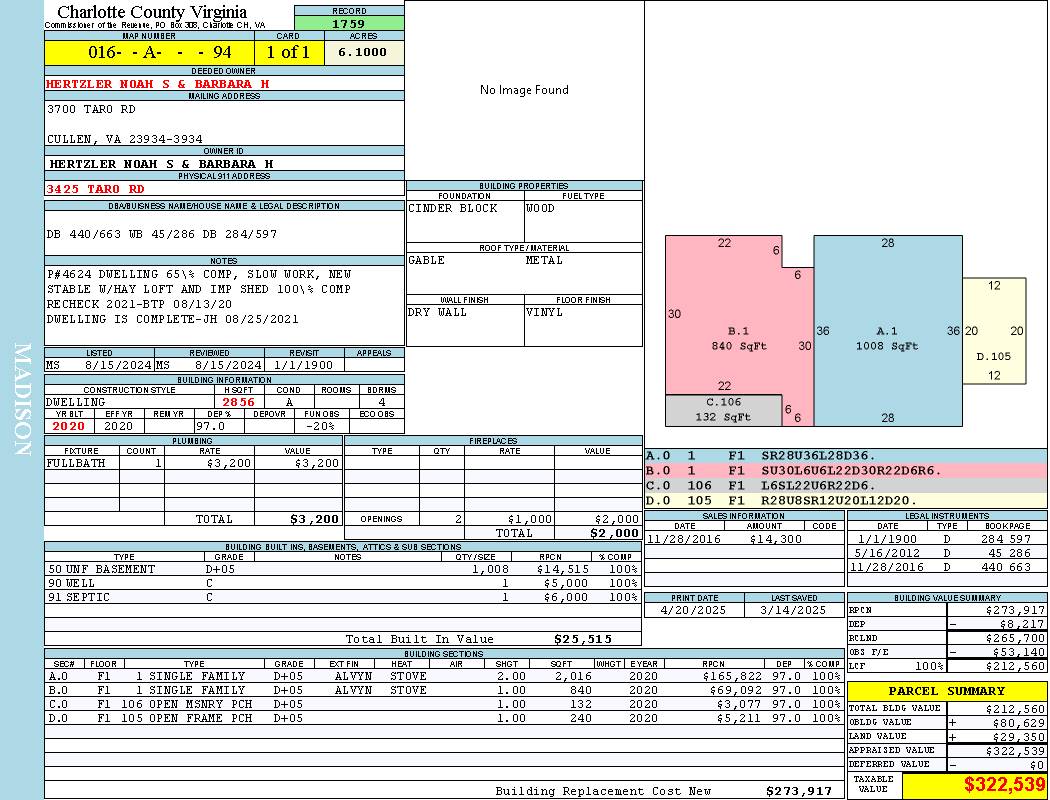The width and height of the screenshot is (1050, 800).
Task: Click the taxable value $322,539 in red
Action: [1004, 784]
